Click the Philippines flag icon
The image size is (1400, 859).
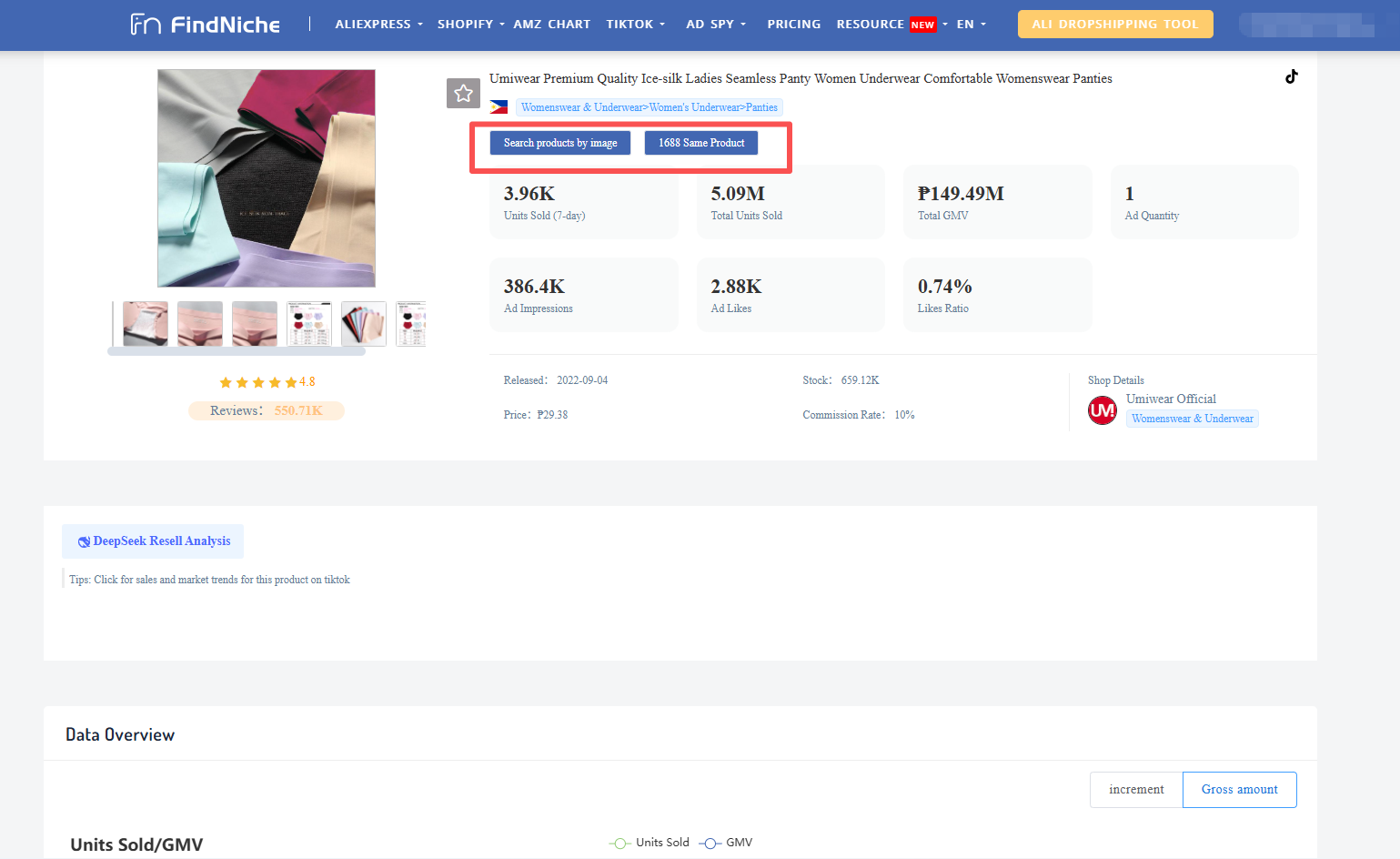coord(499,107)
